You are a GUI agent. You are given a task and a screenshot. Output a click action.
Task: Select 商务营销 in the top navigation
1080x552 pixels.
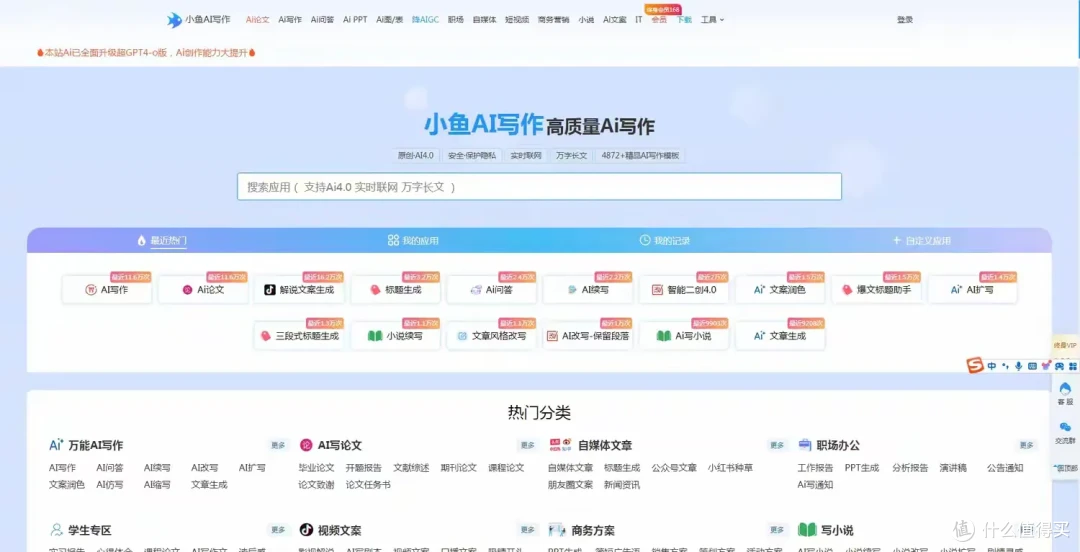pos(553,20)
